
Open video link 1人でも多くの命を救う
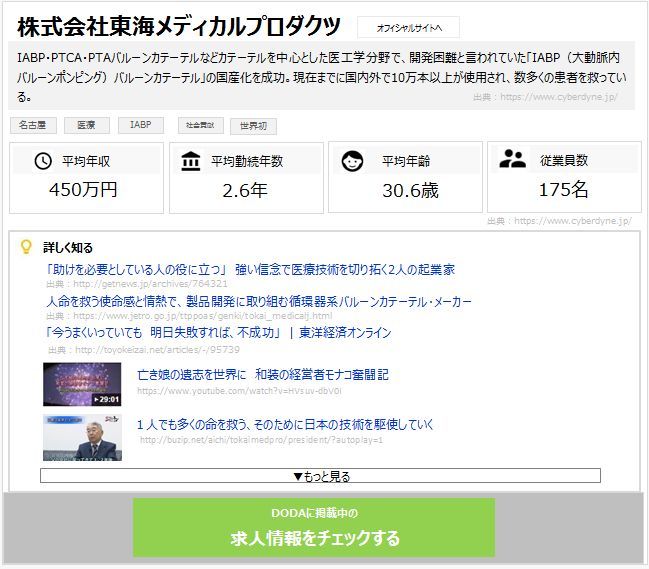[x=285, y=425]
